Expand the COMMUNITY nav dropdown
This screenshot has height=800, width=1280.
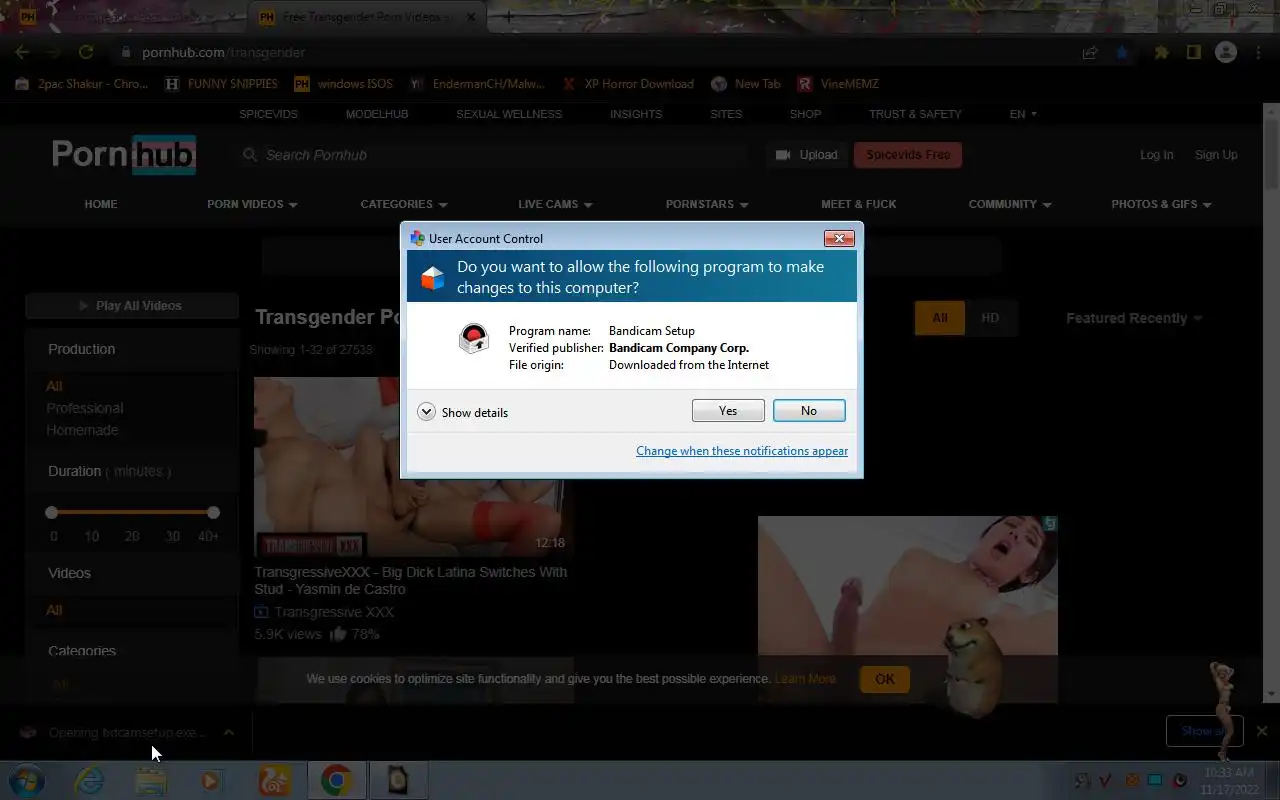(x=1010, y=204)
